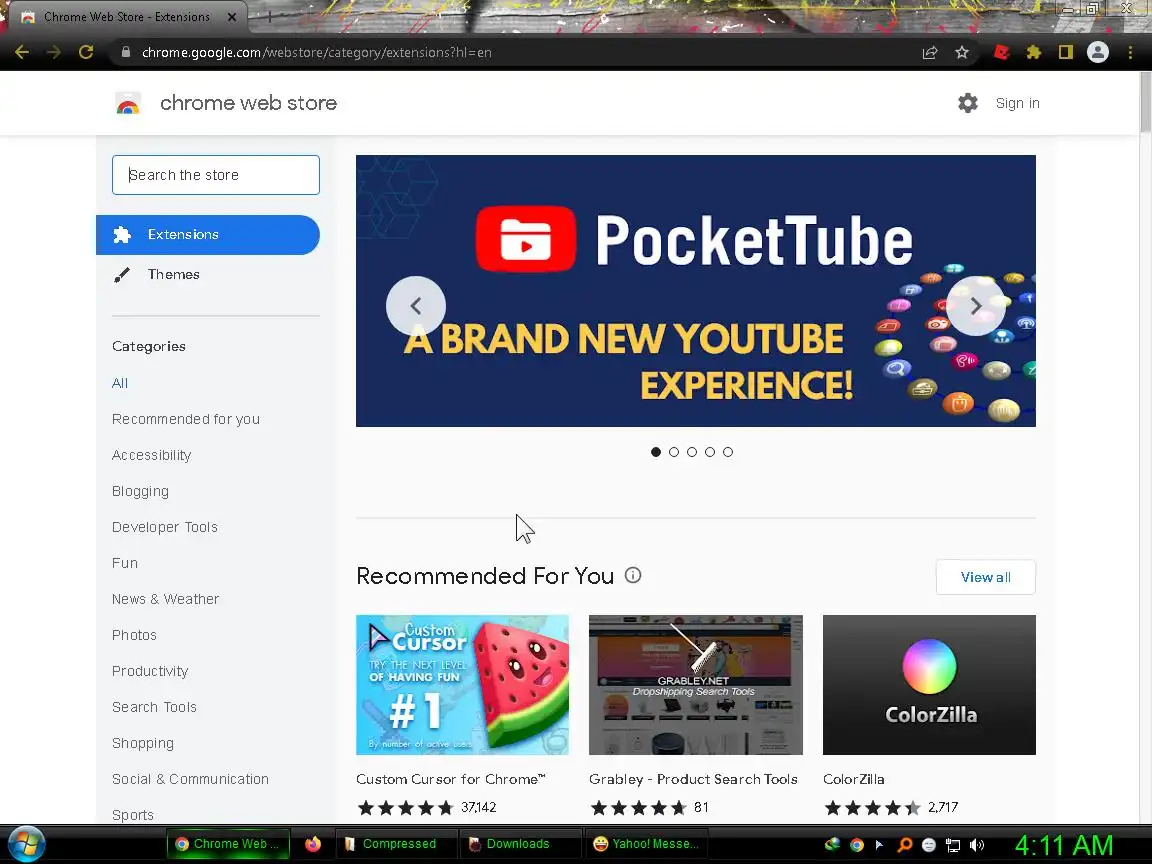Open the Chrome three-dot menu
The image size is (1152, 864).
1130,52
